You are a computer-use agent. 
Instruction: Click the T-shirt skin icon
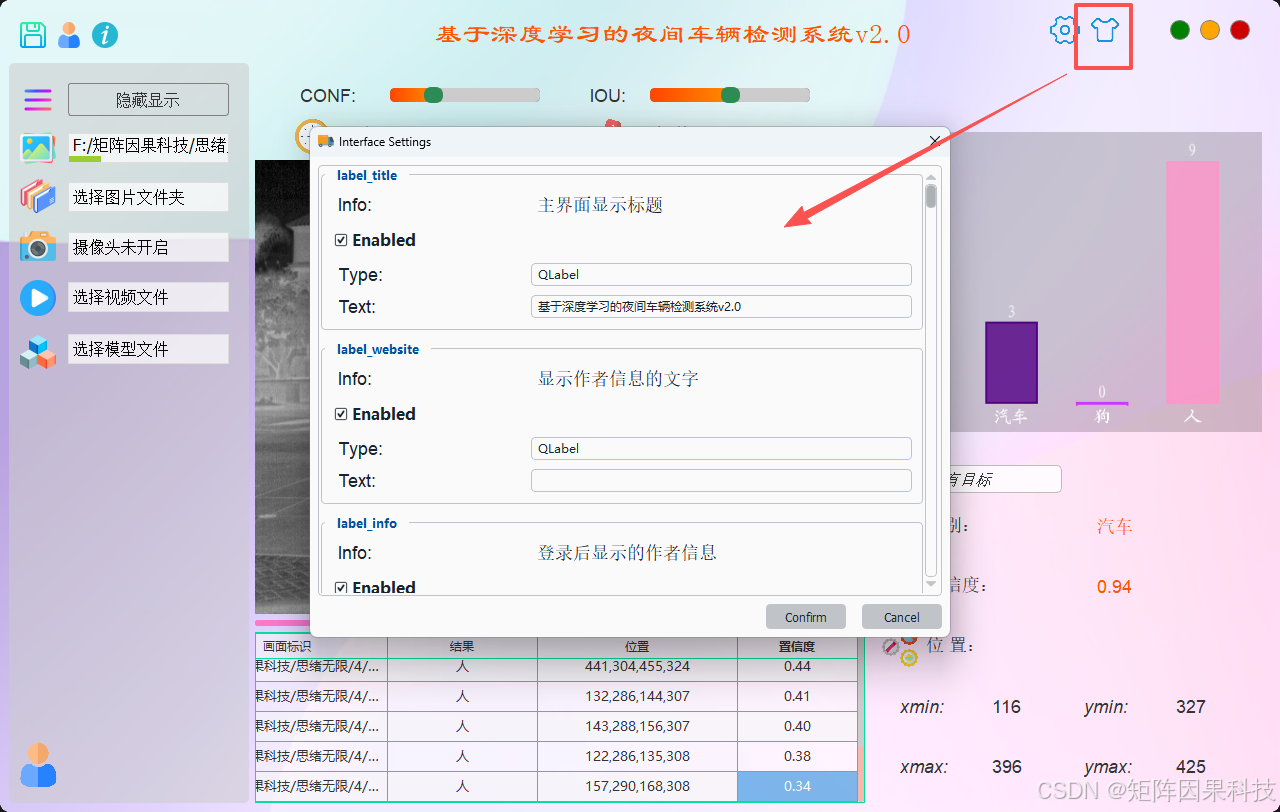(x=1104, y=30)
